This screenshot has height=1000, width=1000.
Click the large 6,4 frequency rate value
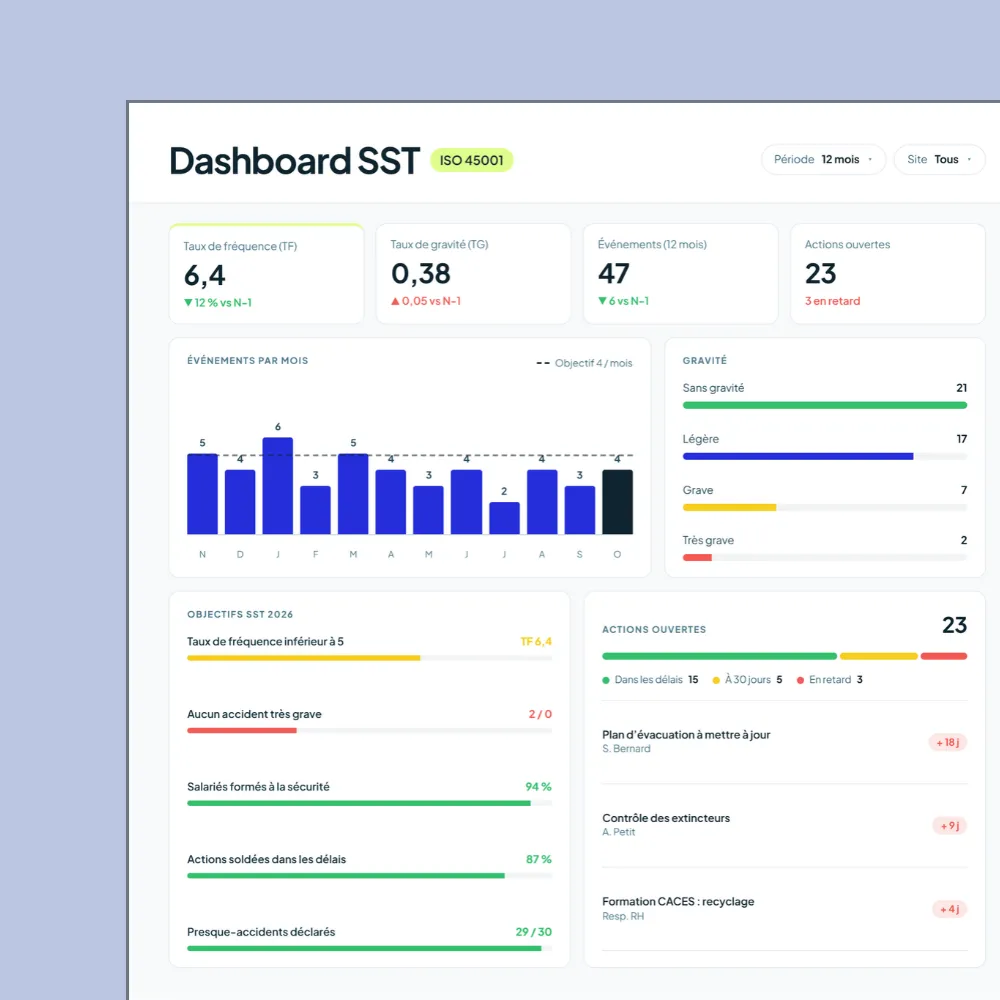205,276
